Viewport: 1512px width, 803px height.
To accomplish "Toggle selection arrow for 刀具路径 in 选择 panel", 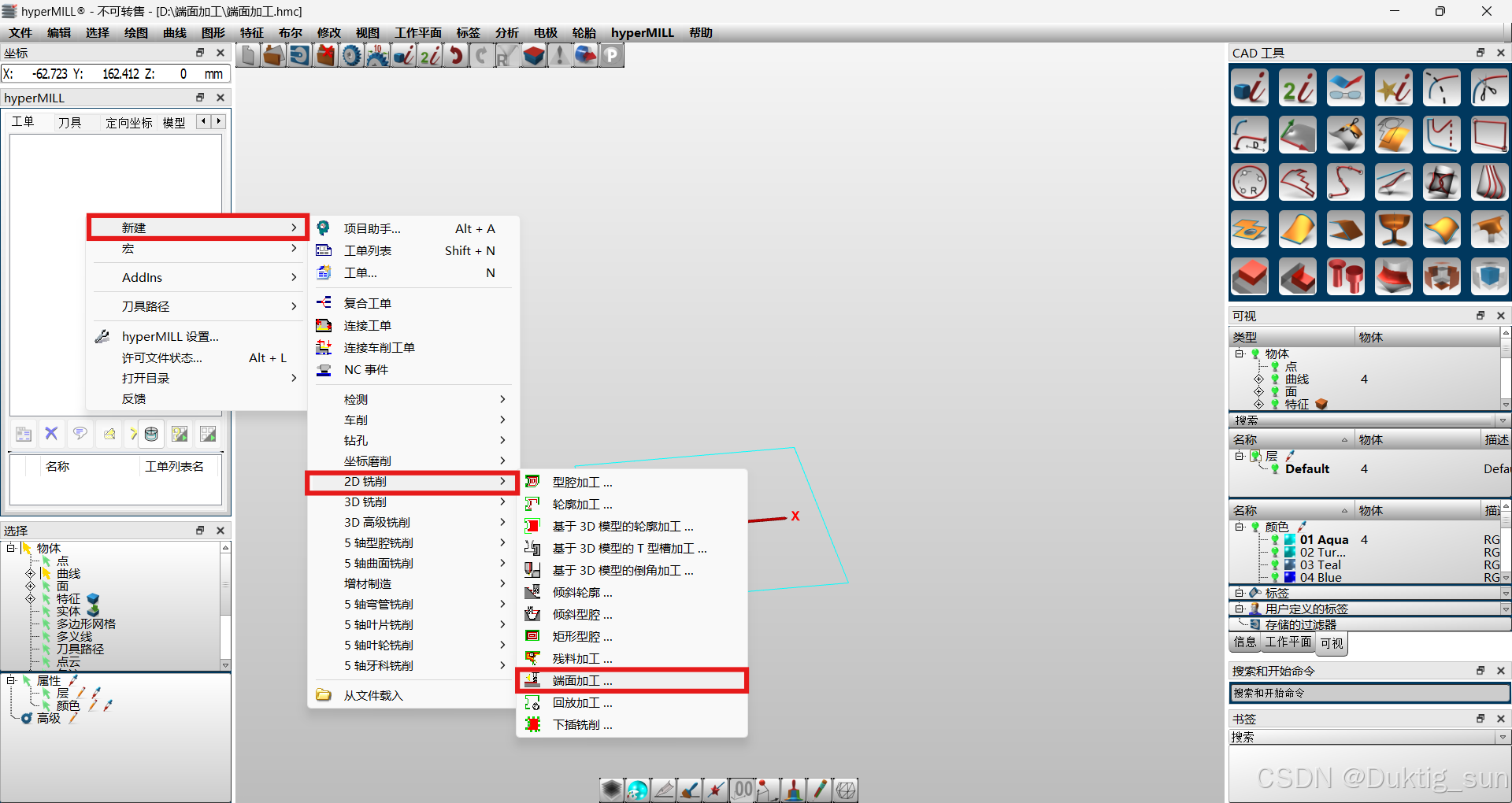I will point(46,649).
